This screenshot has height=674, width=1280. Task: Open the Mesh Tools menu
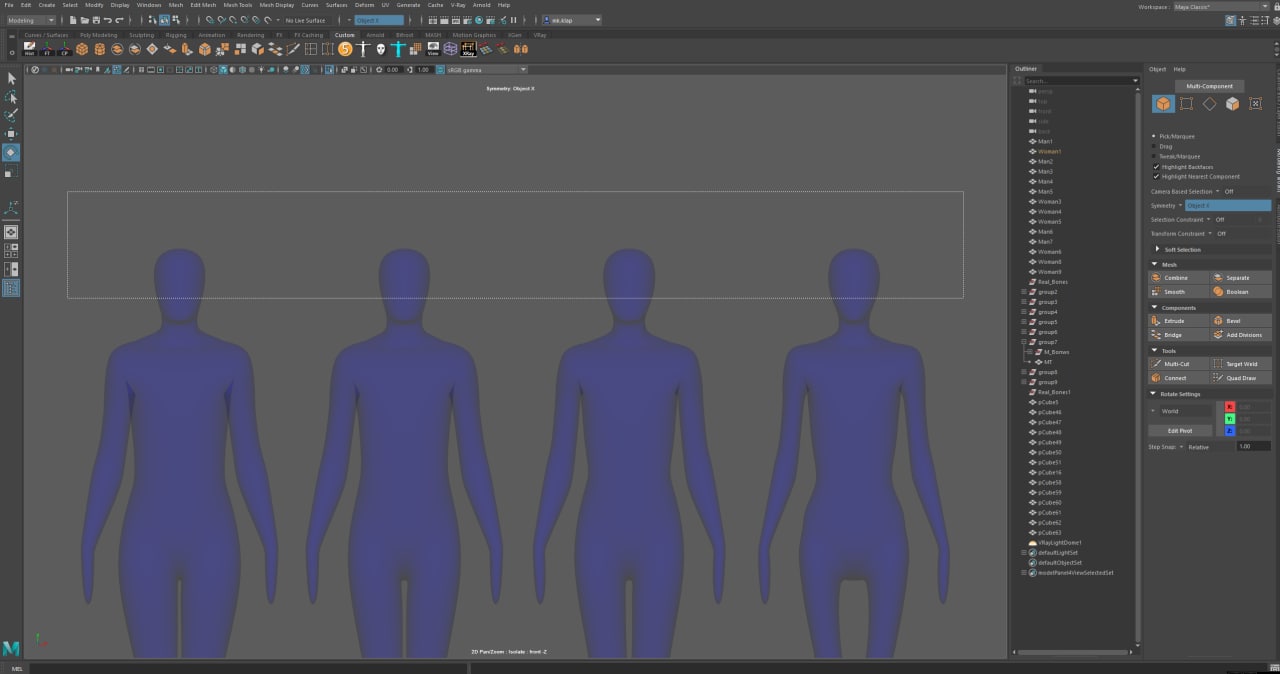(238, 5)
